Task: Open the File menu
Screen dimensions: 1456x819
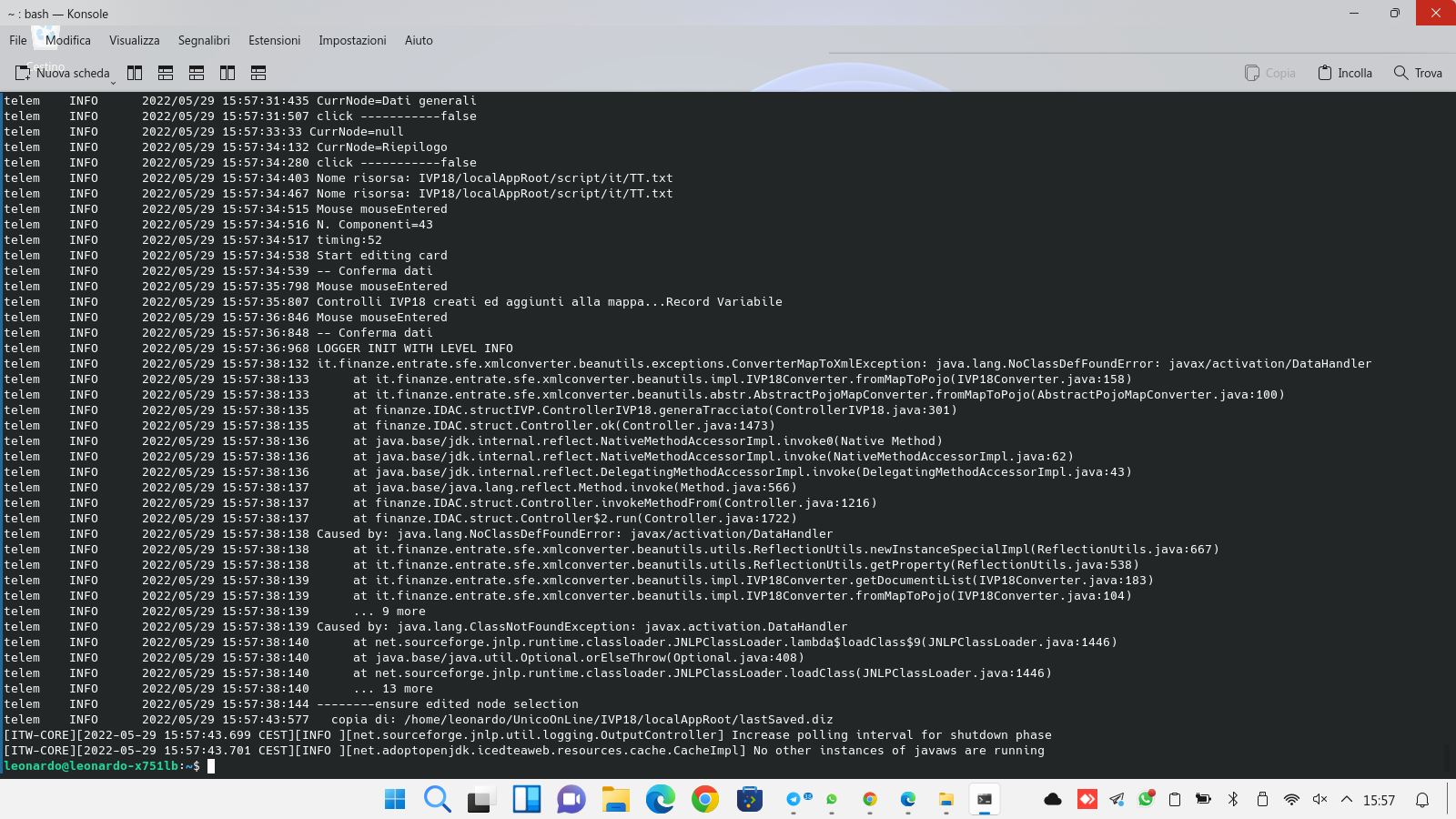Action: (x=18, y=40)
